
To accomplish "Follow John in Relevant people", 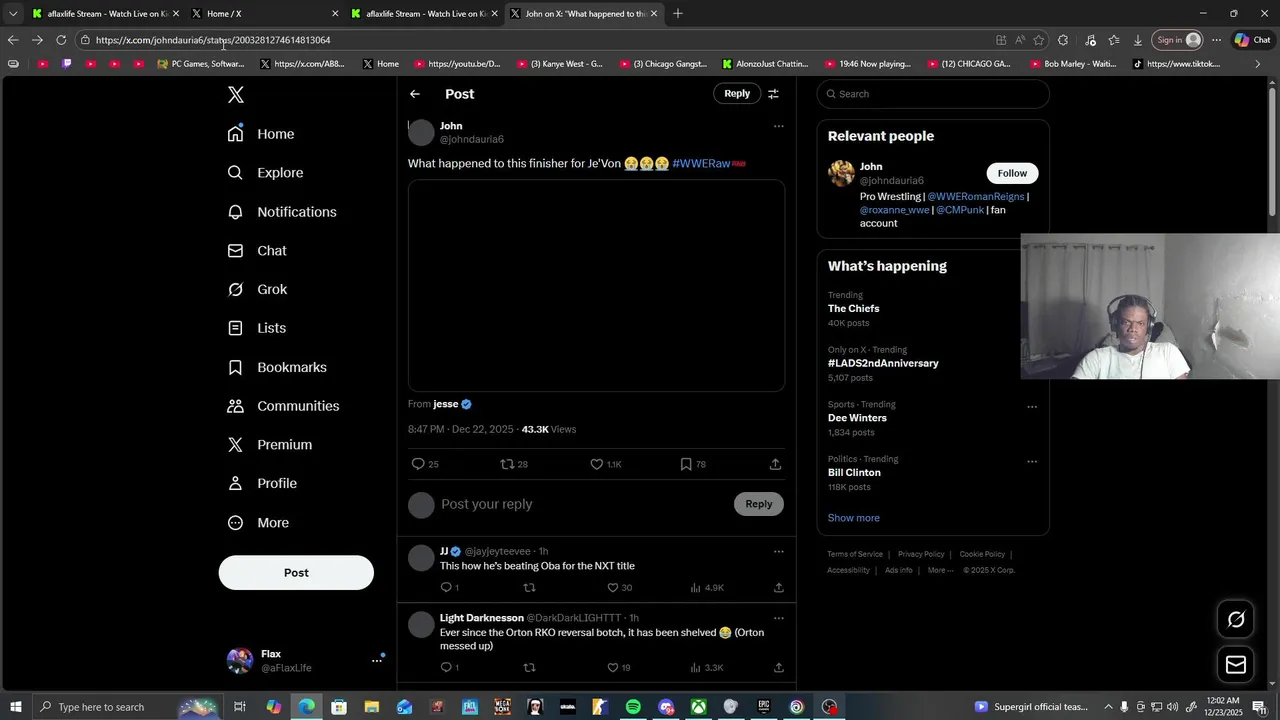I will (1012, 173).
